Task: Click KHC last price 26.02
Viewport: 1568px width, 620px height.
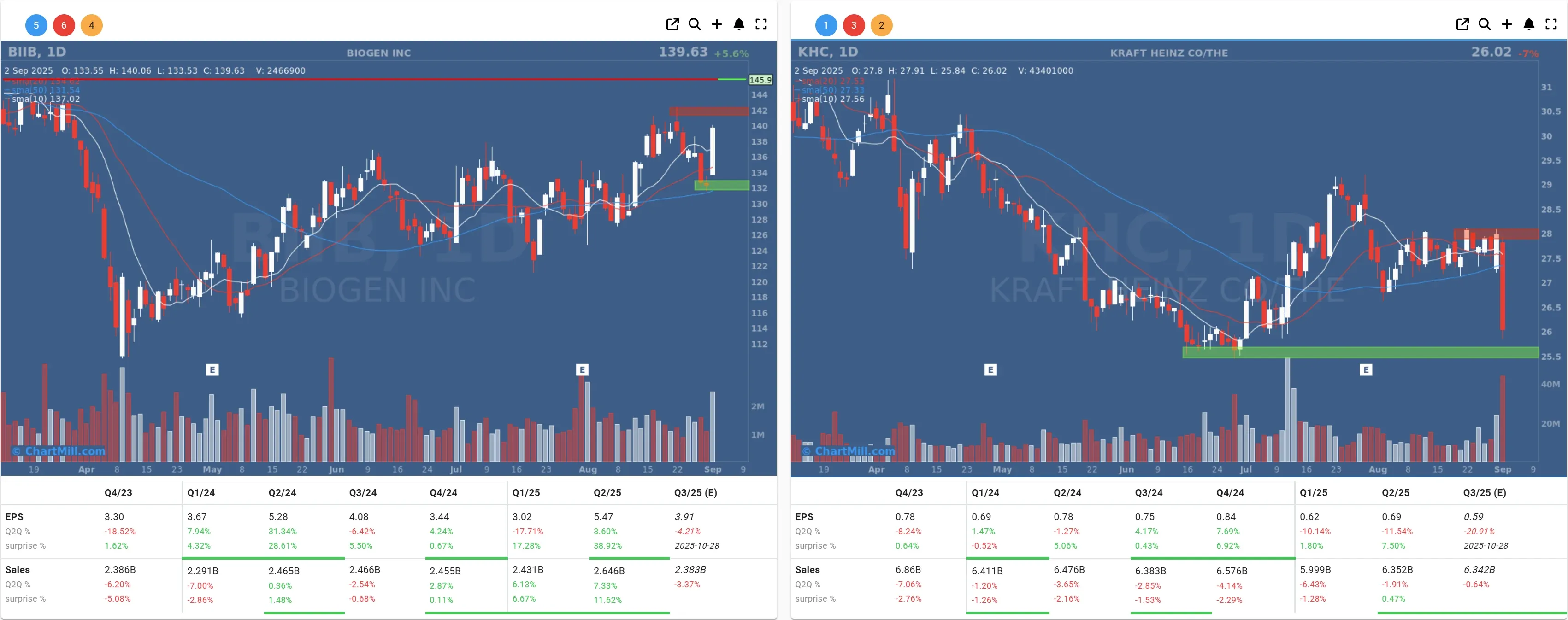Action: click(1491, 52)
